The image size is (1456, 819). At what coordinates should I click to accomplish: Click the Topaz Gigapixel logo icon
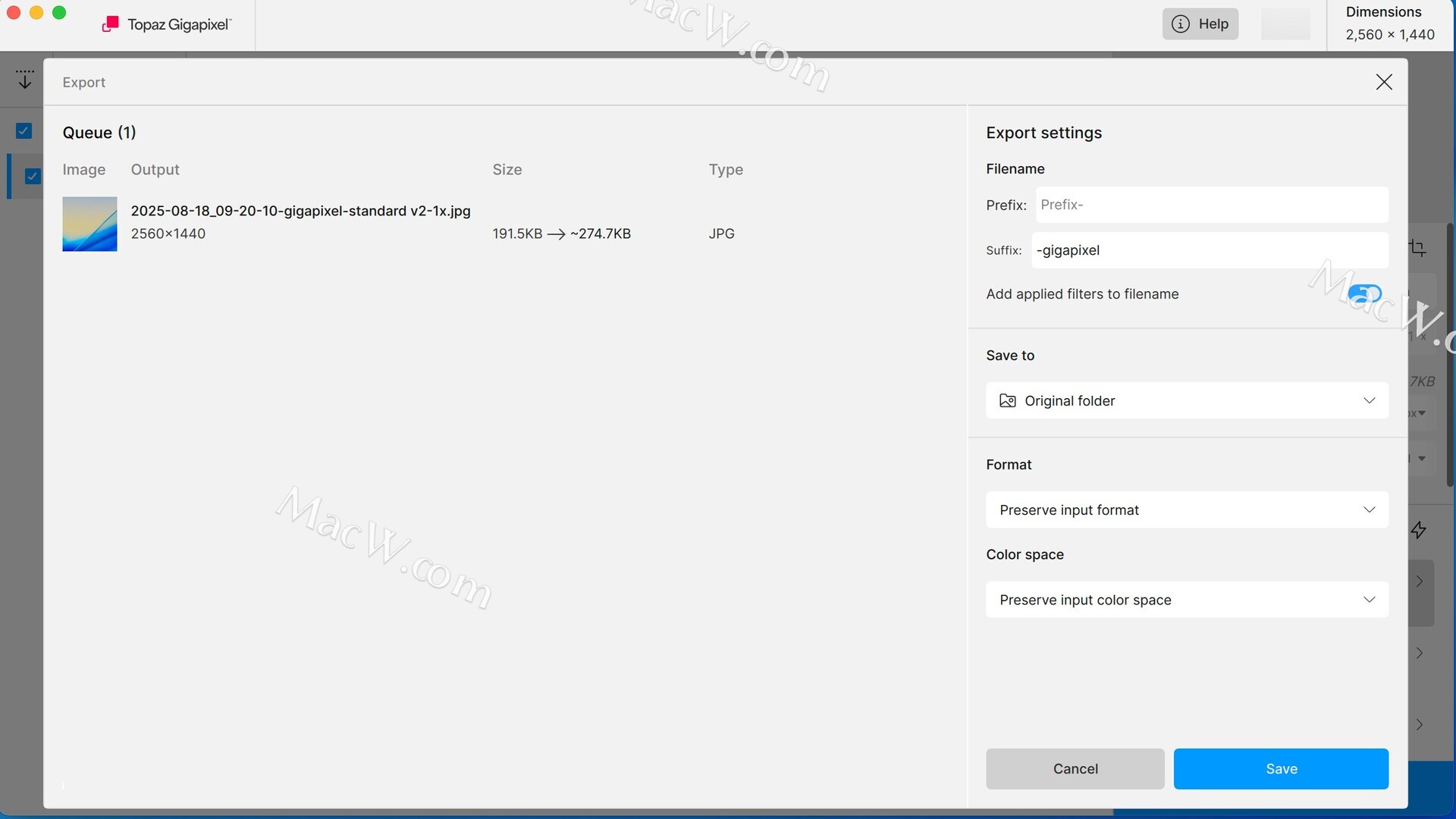[111, 24]
